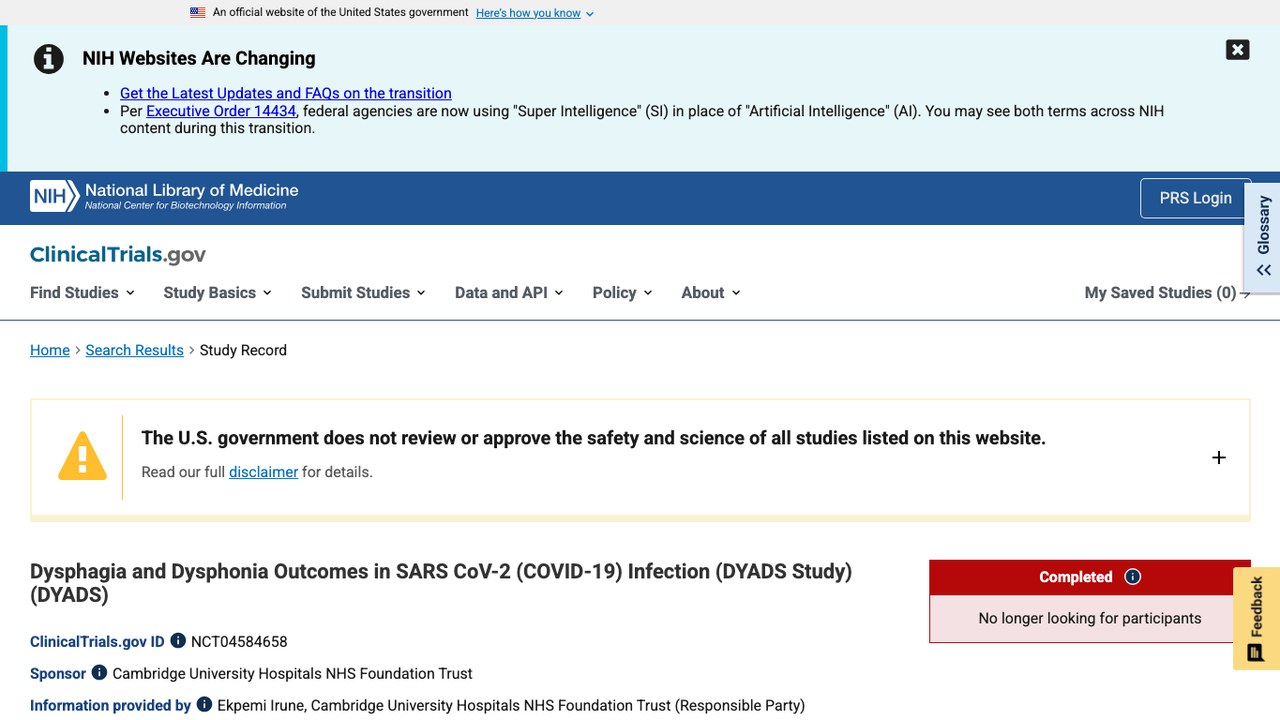Click Cambridge University Hospitals sponsor name
The width and height of the screenshot is (1280, 720).
coord(292,673)
